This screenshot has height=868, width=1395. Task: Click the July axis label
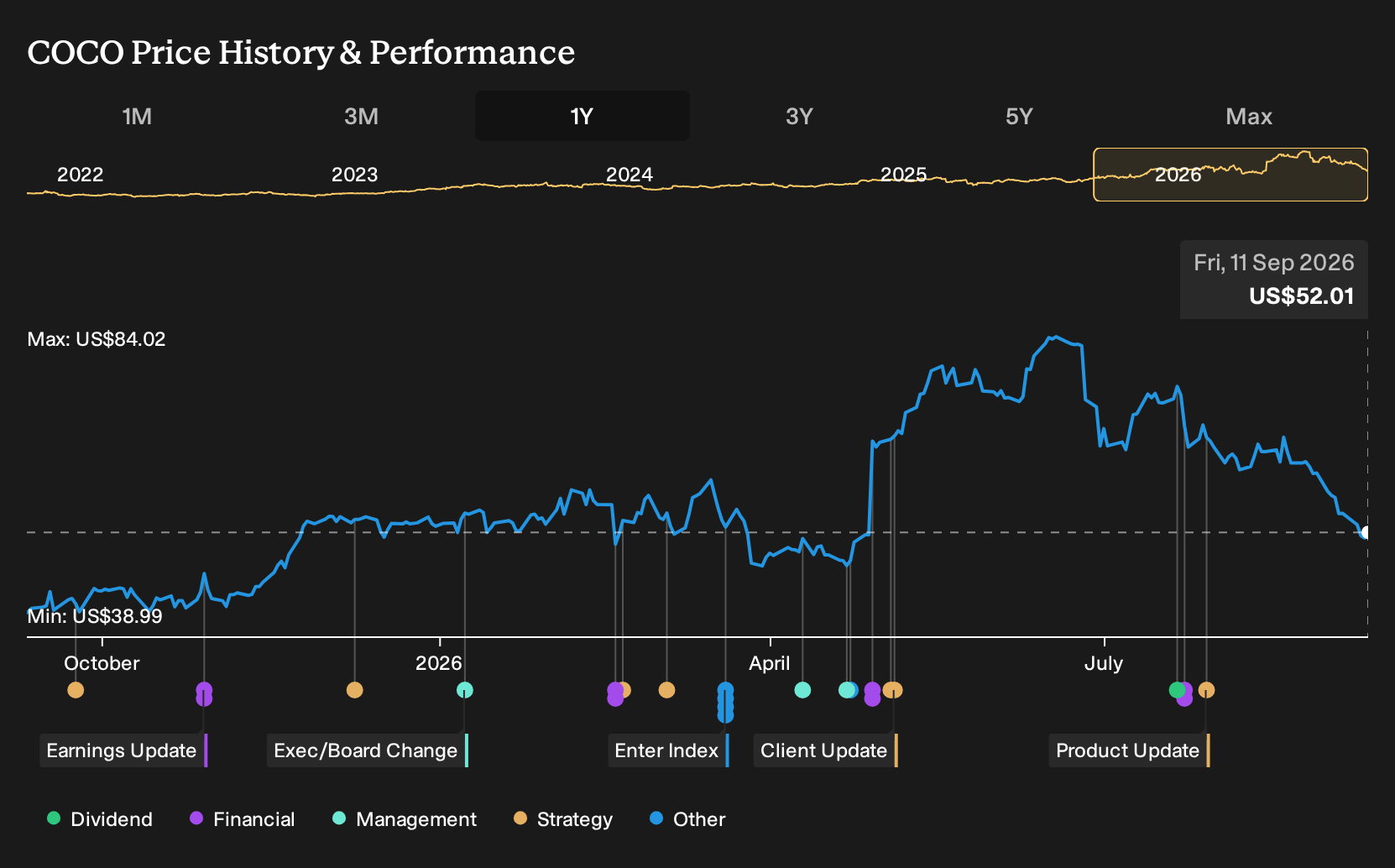[x=1103, y=663]
